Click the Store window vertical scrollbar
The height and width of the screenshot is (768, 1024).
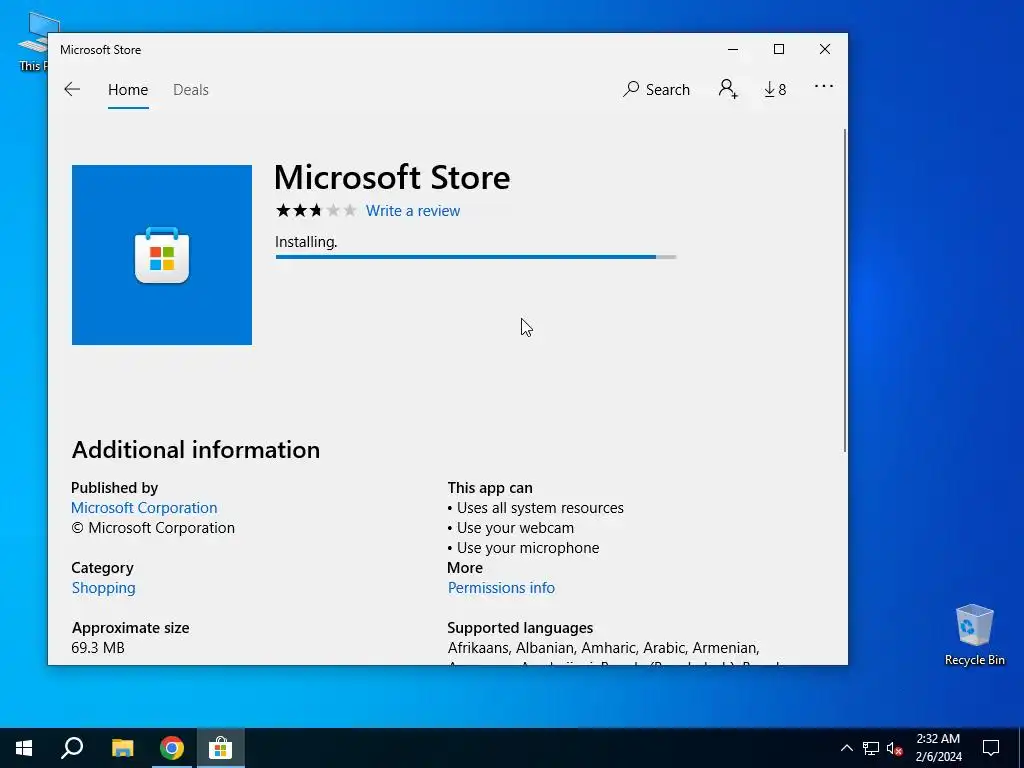pos(844,291)
